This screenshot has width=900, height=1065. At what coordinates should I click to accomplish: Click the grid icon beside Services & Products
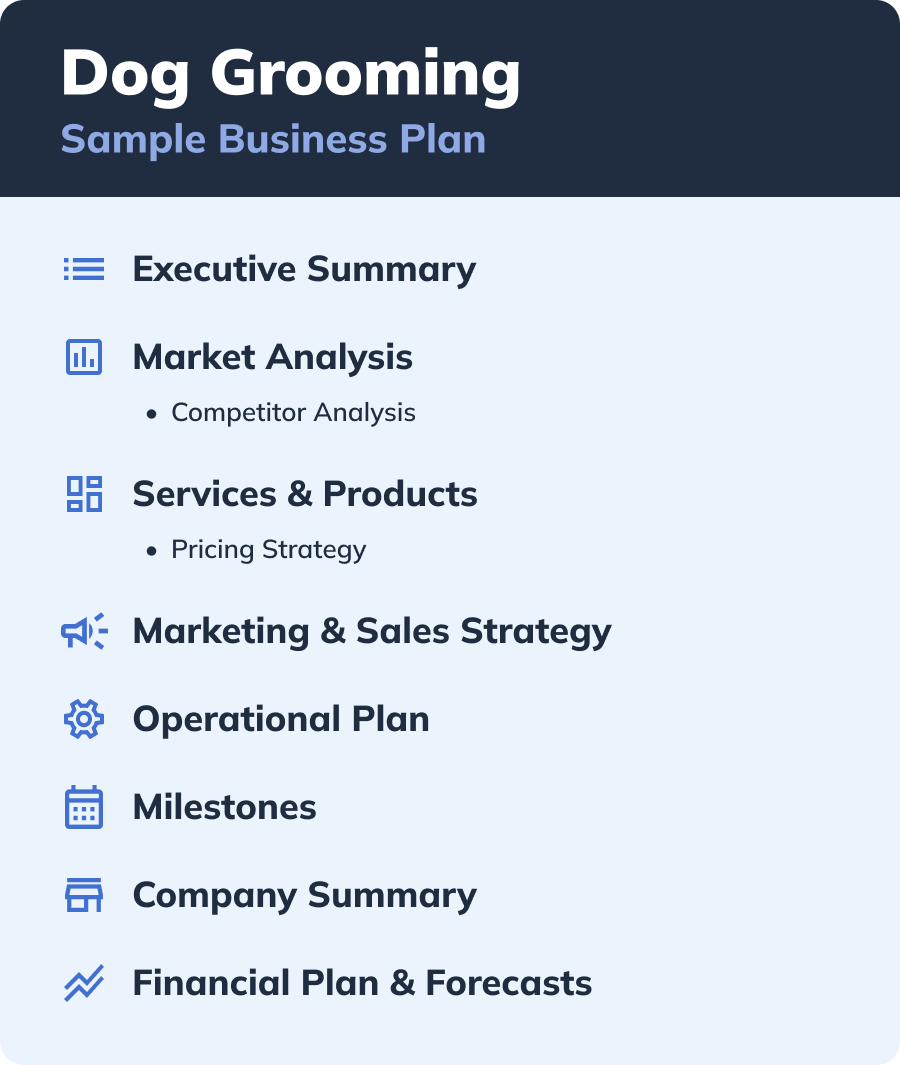point(84,494)
